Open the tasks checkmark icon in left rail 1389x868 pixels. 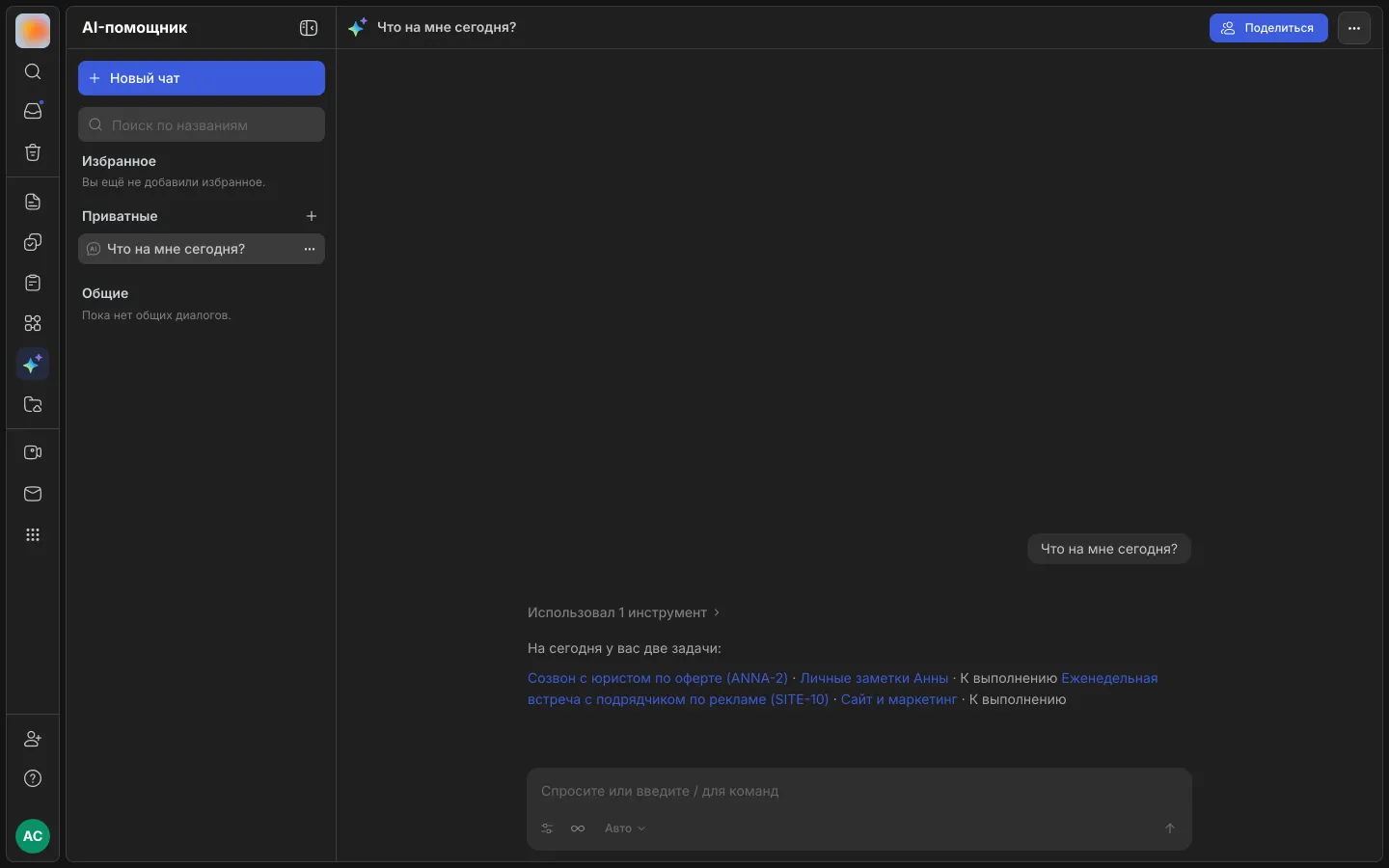click(33, 242)
